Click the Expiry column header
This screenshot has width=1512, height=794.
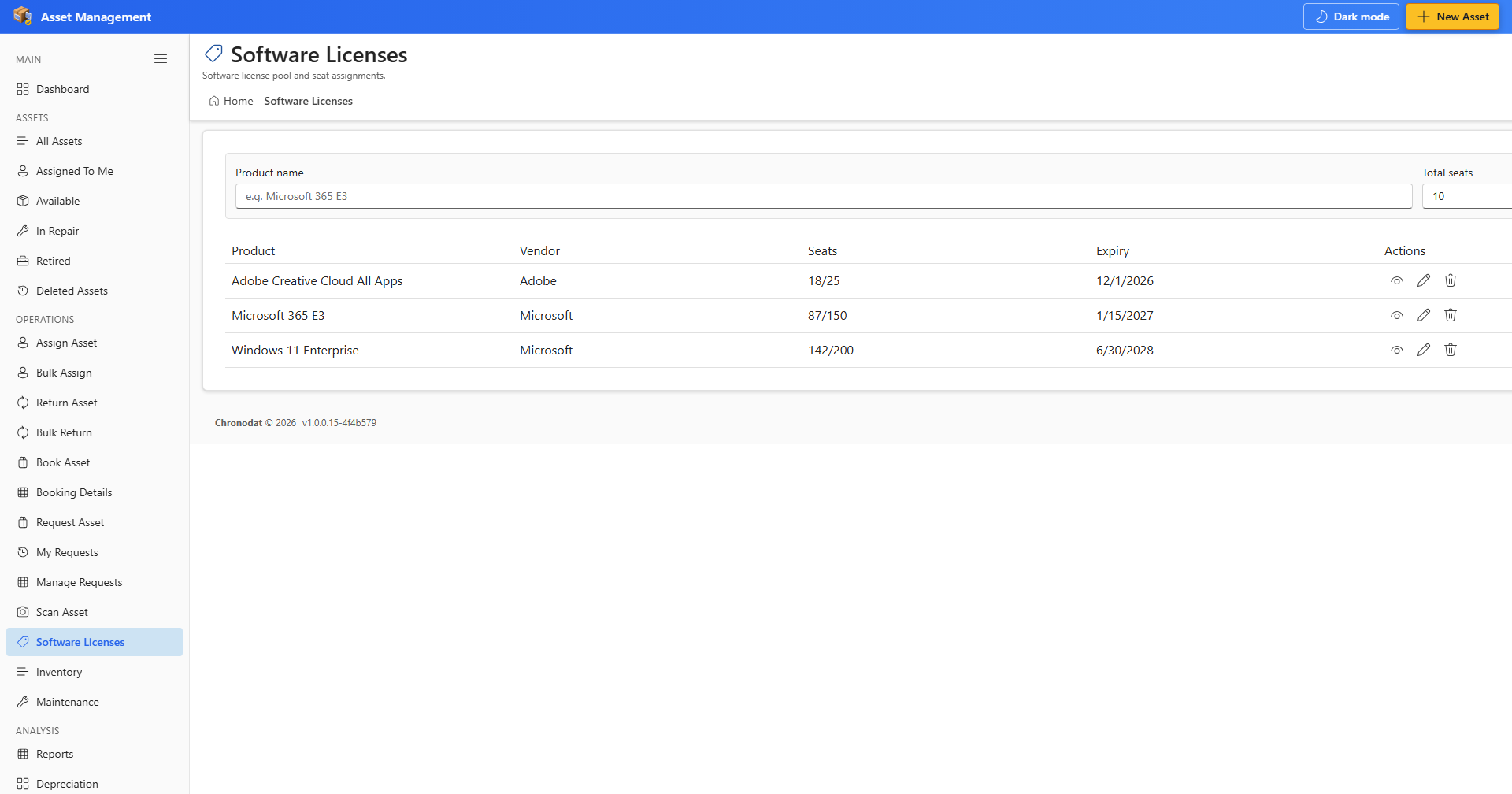(1113, 251)
